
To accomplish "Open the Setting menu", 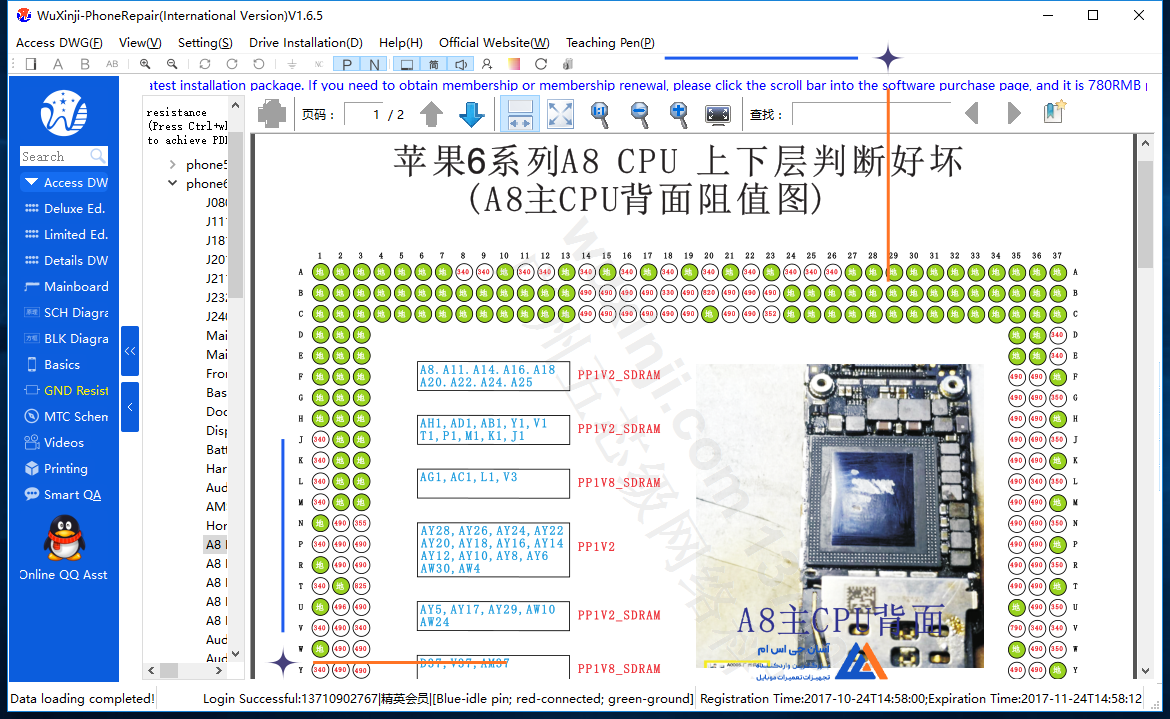I will coord(205,43).
